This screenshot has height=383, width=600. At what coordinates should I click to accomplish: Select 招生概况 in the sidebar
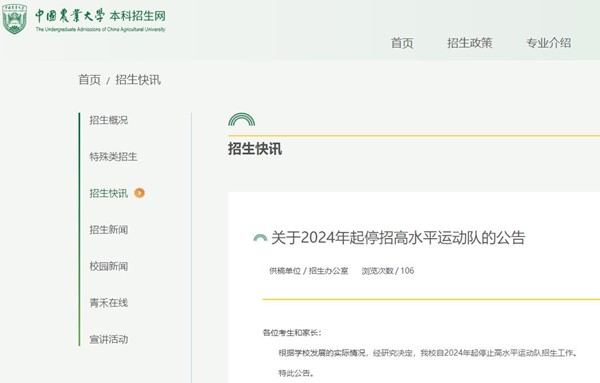point(109,120)
